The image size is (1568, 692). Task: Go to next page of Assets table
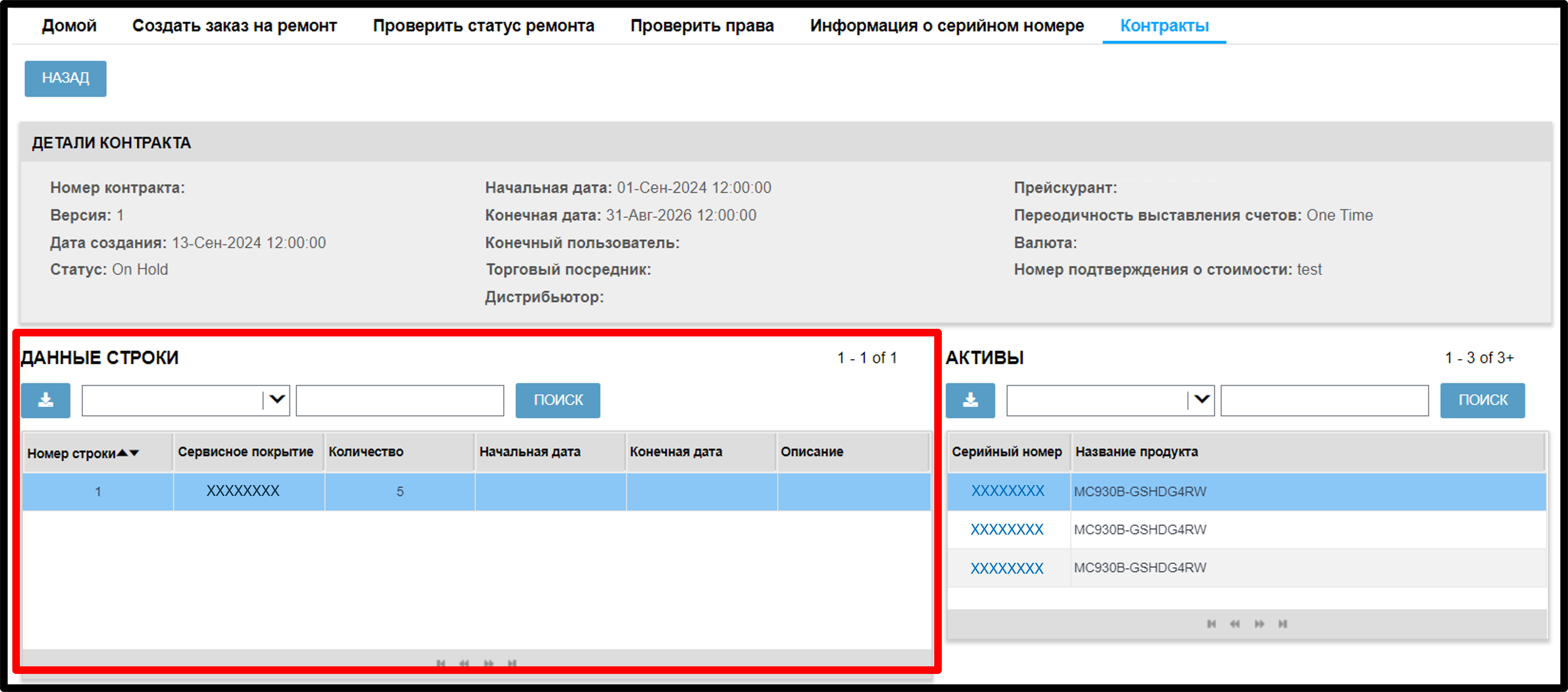[x=1259, y=624]
